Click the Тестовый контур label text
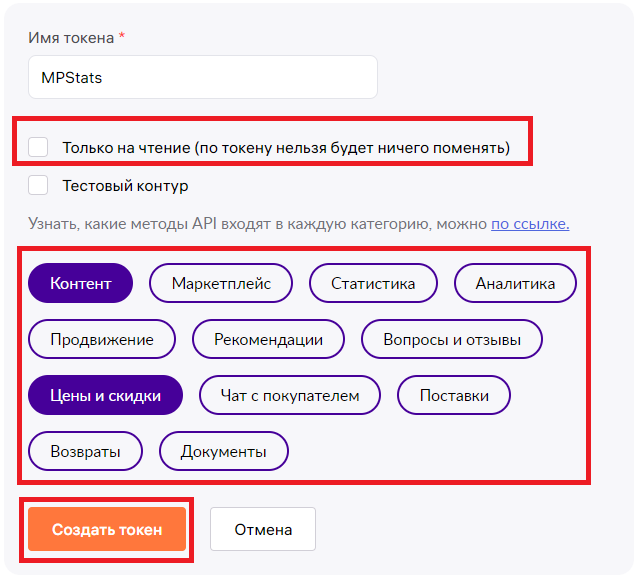Image resolution: width=639 pixels, height=579 pixels. 125,186
